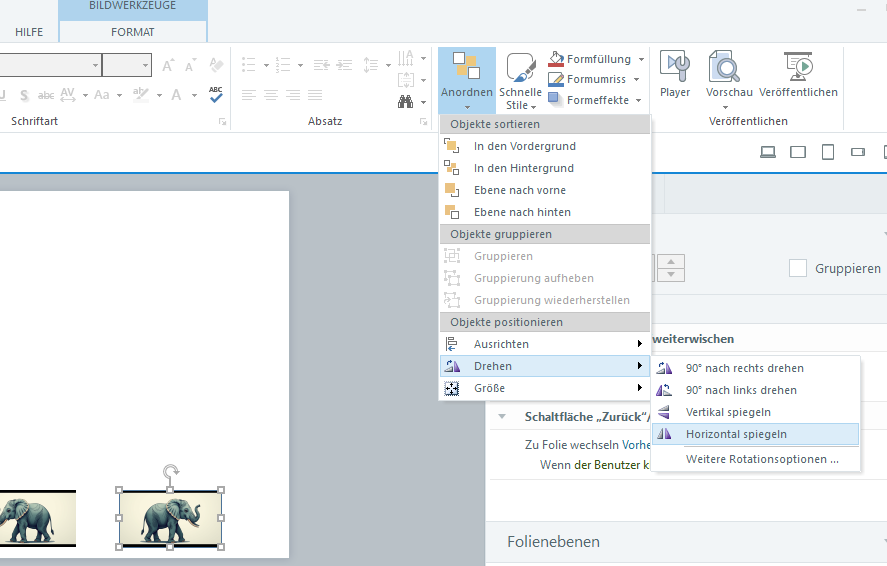The height and width of the screenshot is (566, 887).
Task: Click rotation handle above selected elephant
Action: pyautogui.click(x=171, y=470)
